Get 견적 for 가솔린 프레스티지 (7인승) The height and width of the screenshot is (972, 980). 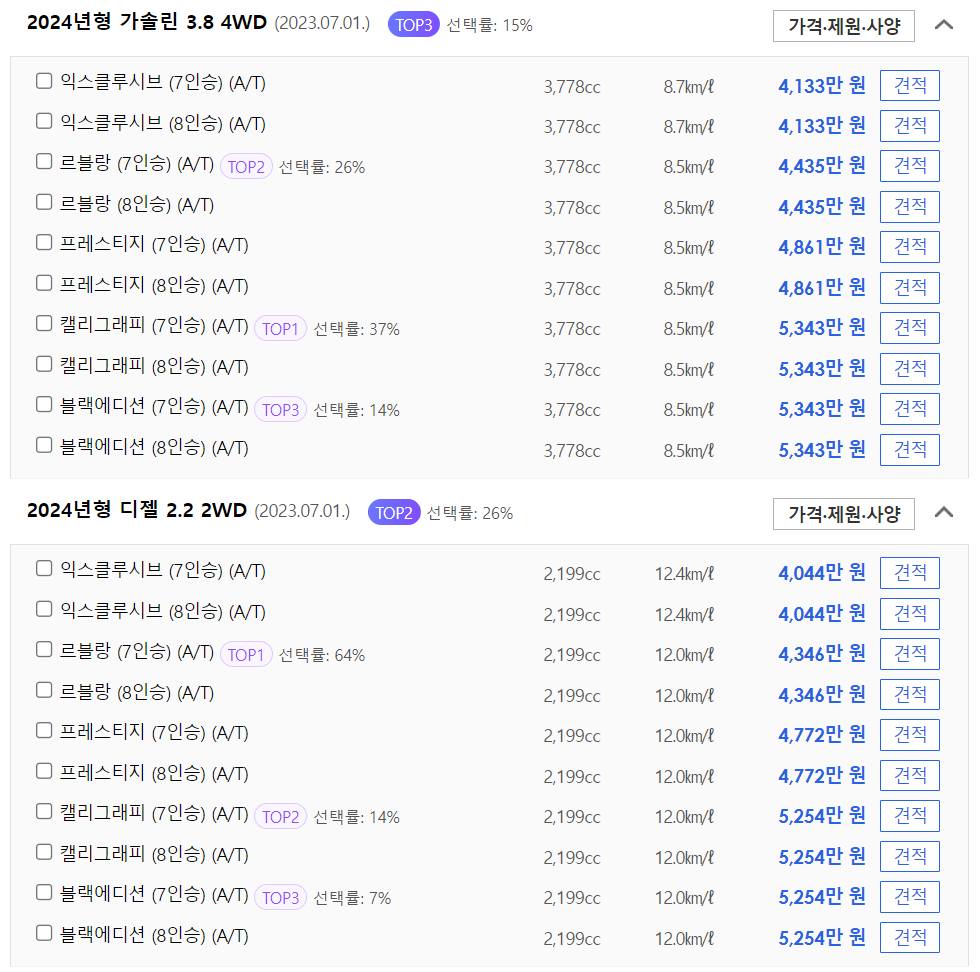pos(909,247)
